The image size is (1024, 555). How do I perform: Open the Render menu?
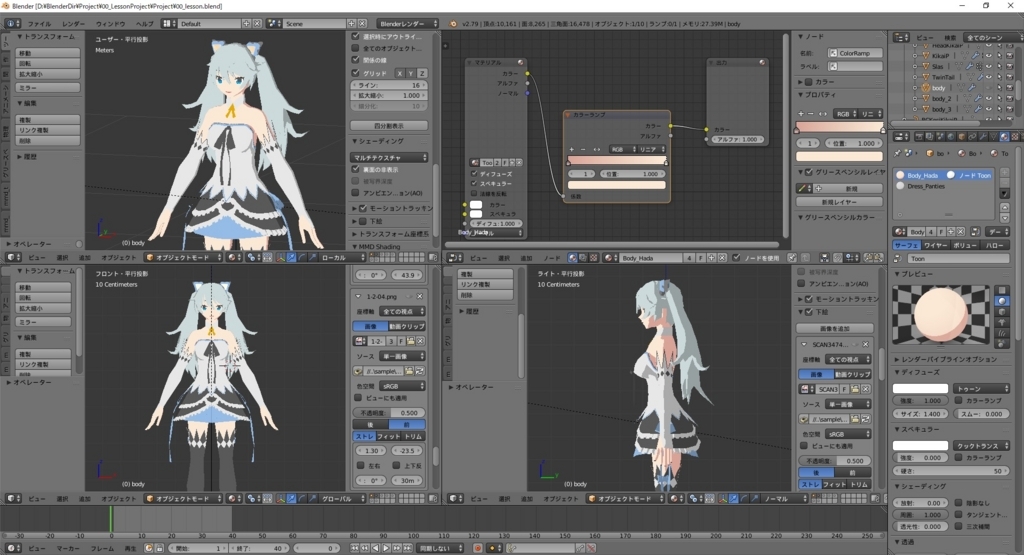(74, 24)
